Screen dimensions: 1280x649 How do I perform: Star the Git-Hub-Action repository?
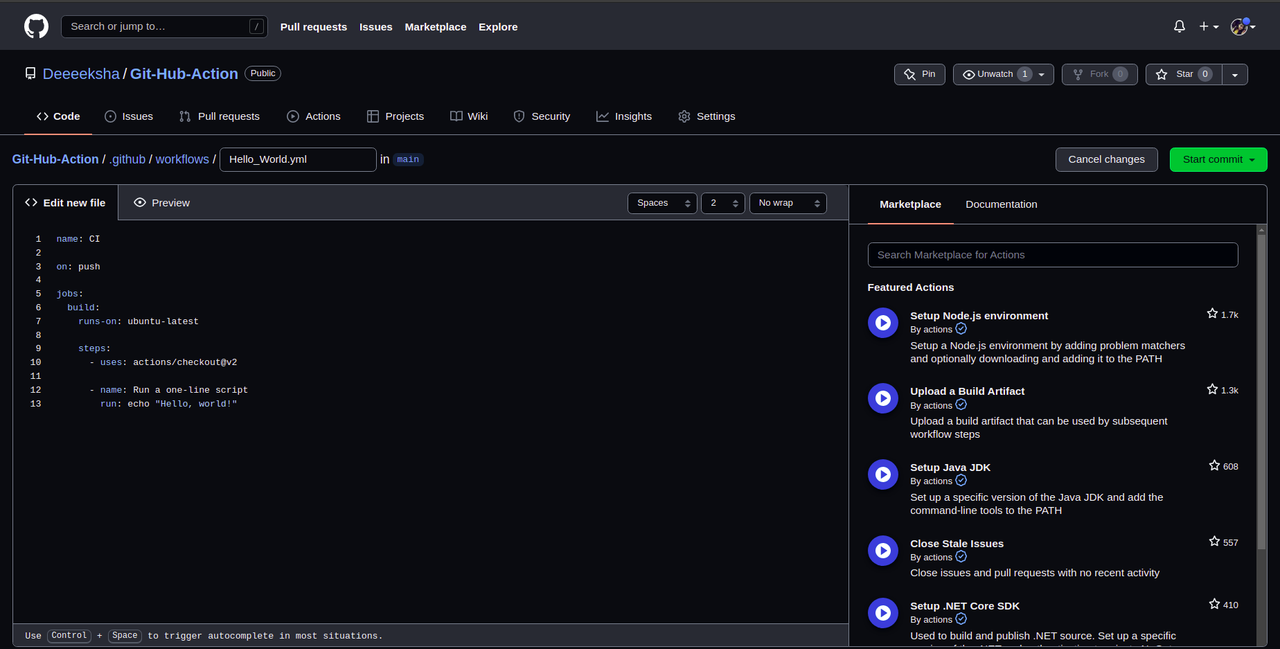pyautogui.click(x=1184, y=74)
